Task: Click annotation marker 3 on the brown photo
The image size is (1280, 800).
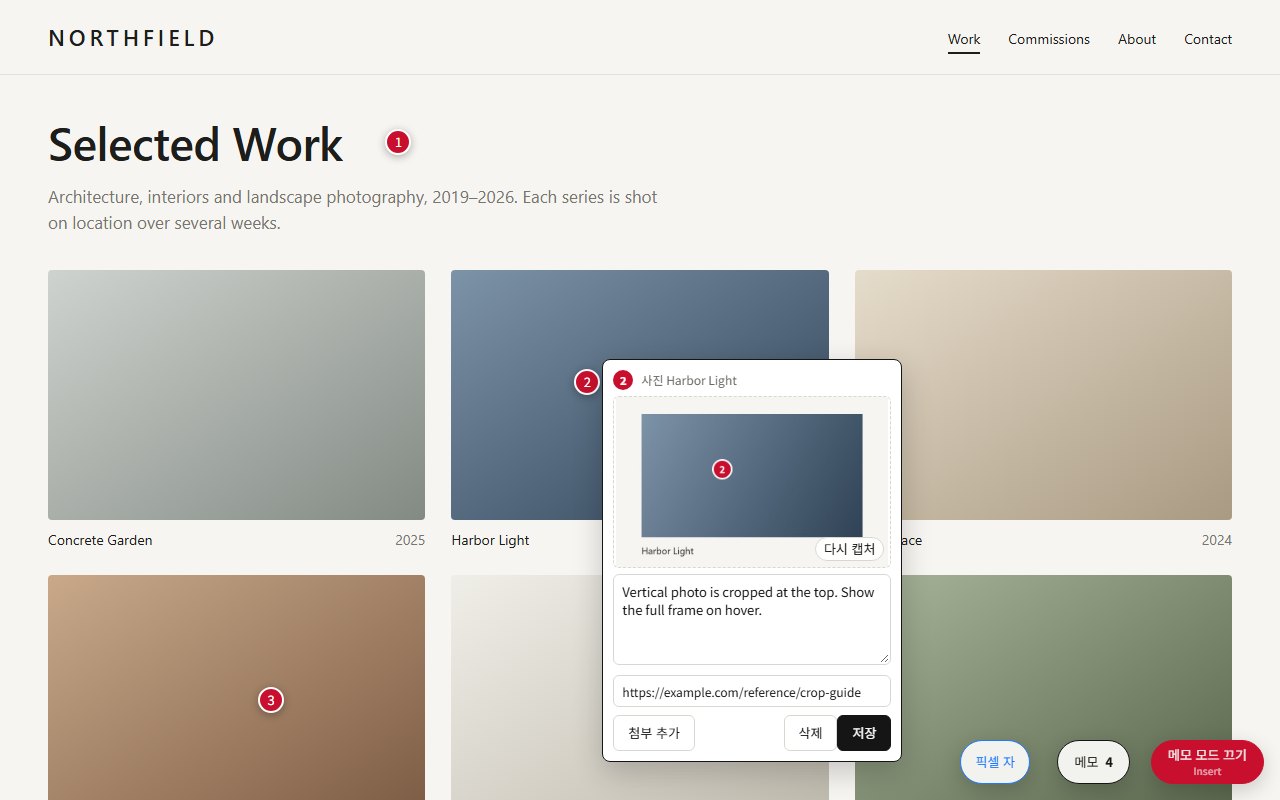Action: (270, 700)
